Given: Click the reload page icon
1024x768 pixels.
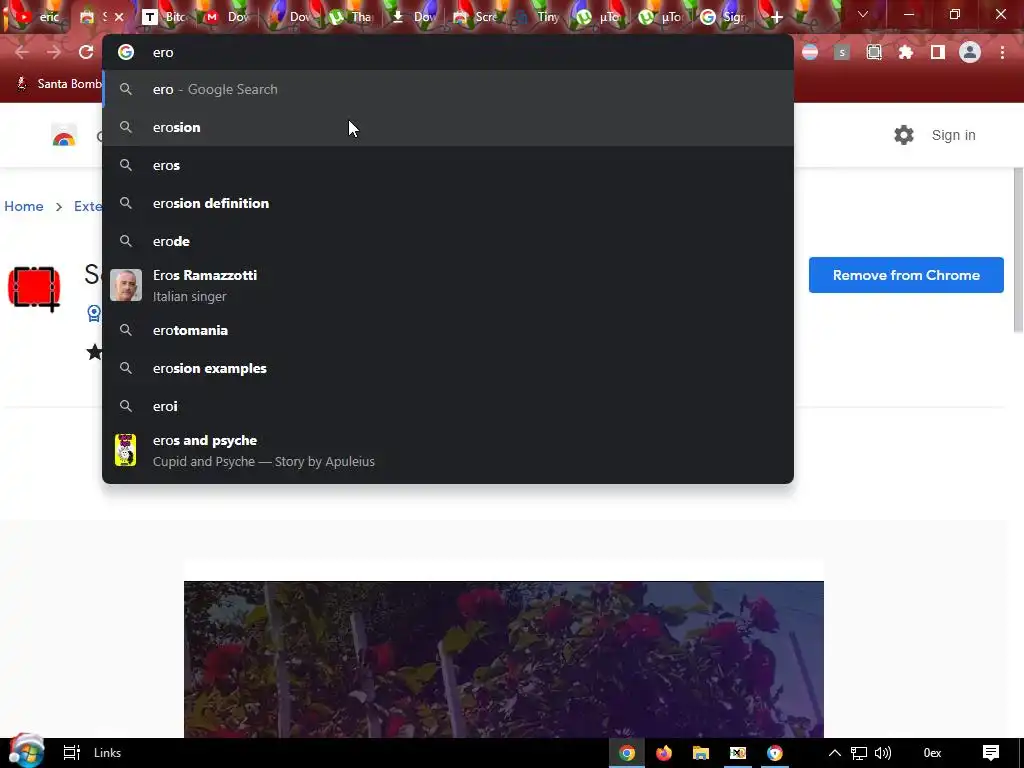Looking at the screenshot, I should click(x=86, y=52).
